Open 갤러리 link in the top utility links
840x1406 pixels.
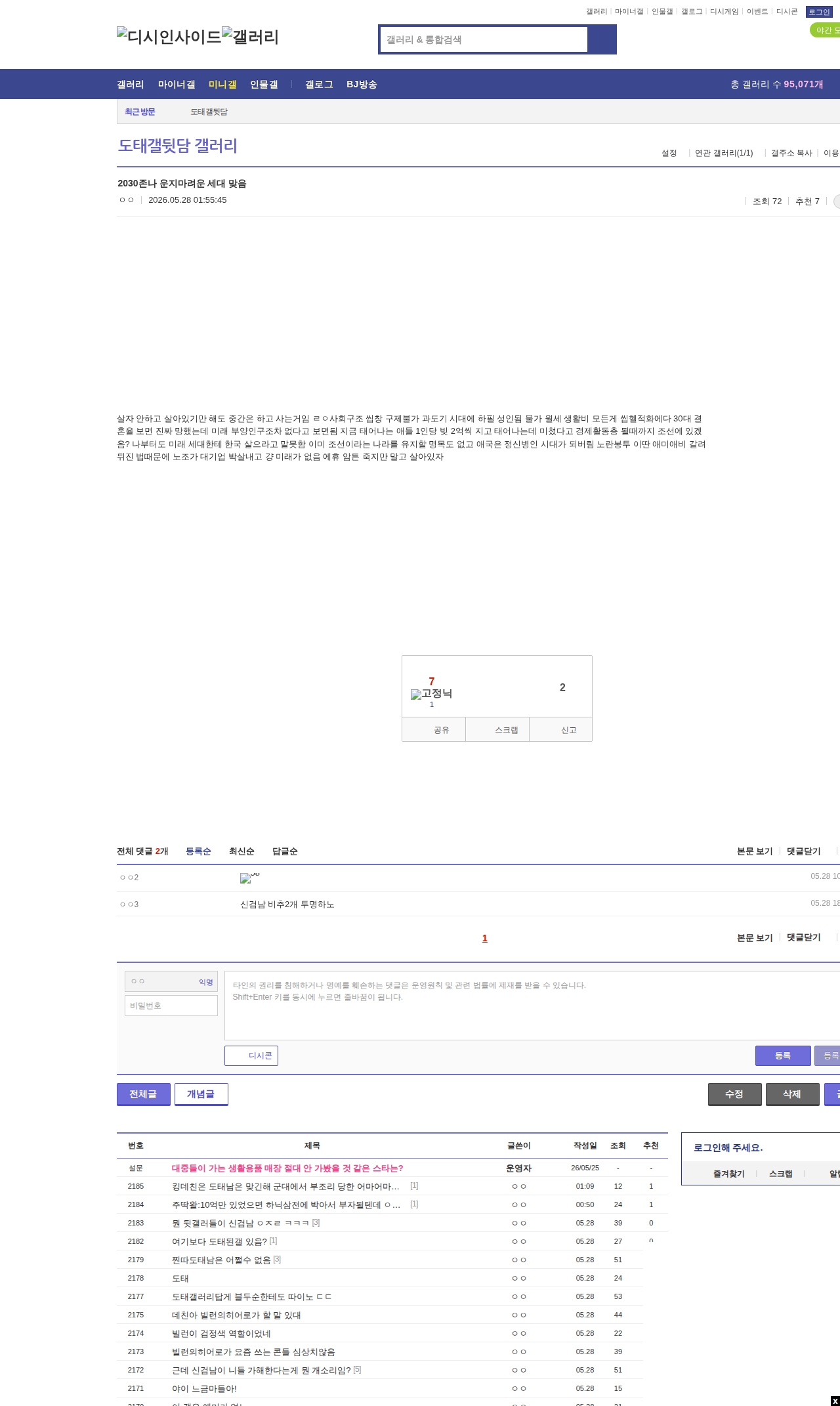click(597, 12)
